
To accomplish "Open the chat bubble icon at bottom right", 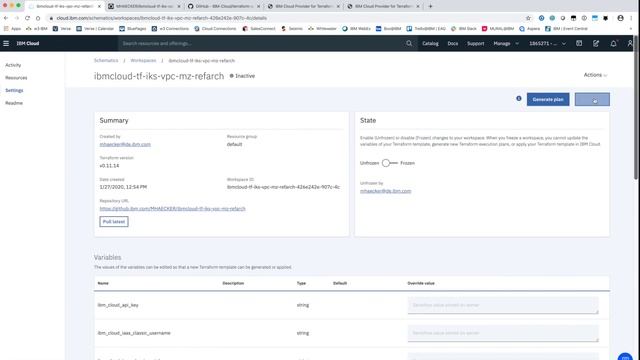I will point(625,357).
